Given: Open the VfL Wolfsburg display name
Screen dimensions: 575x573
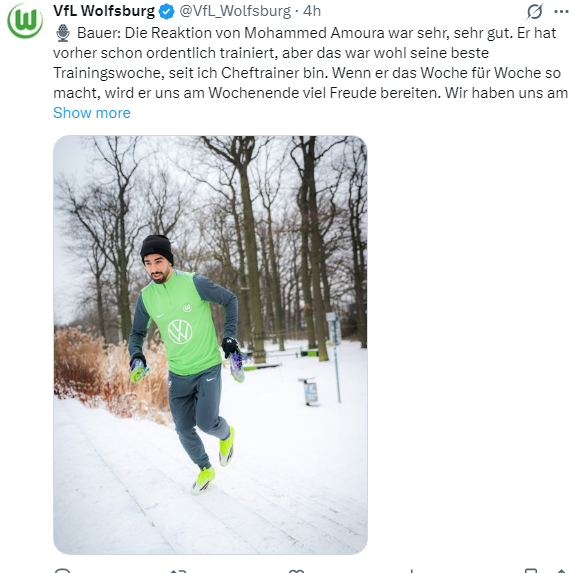Looking at the screenshot, I should click(x=104, y=11).
